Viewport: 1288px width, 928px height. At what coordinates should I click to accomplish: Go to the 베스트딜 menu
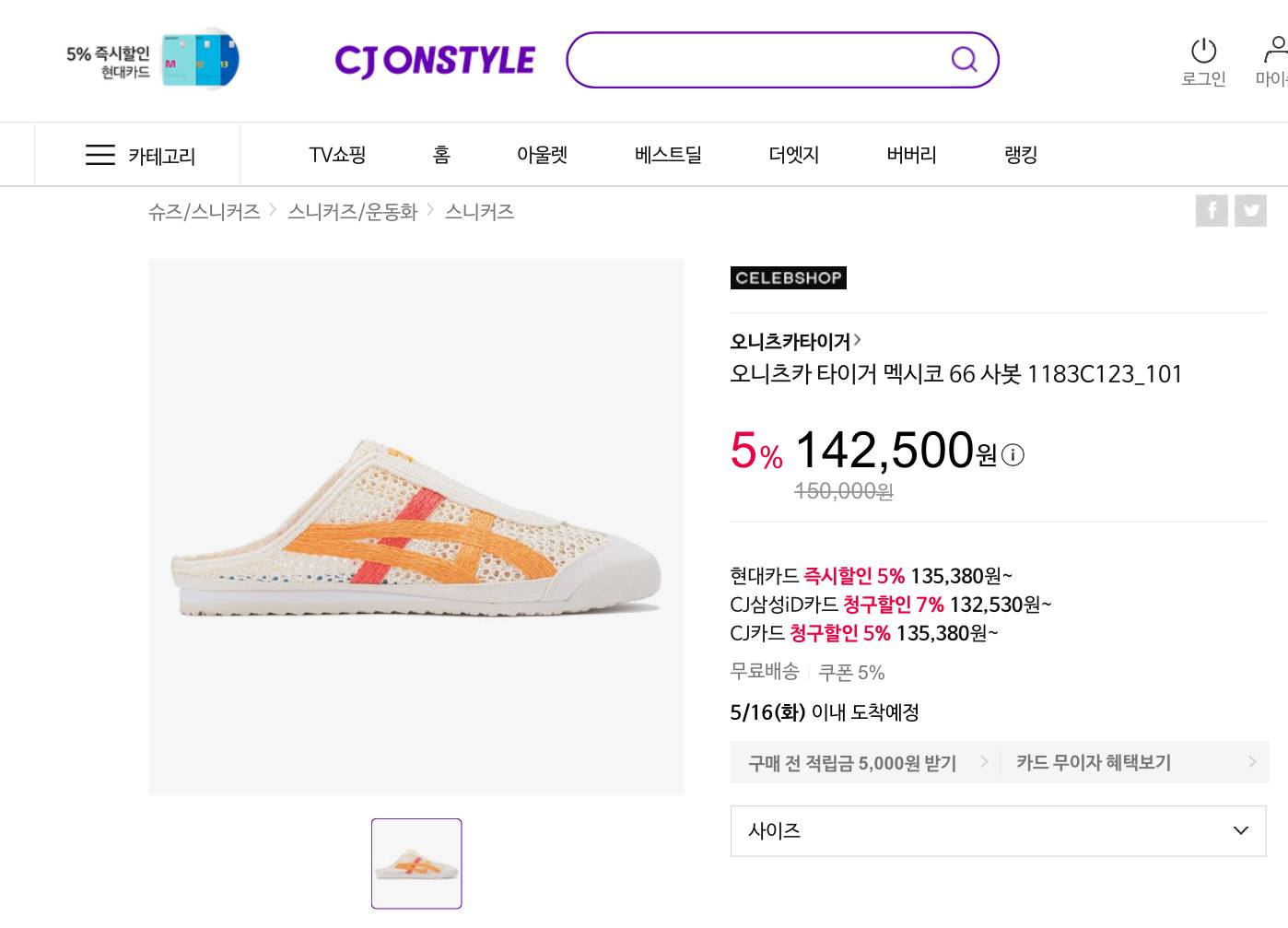click(x=668, y=155)
